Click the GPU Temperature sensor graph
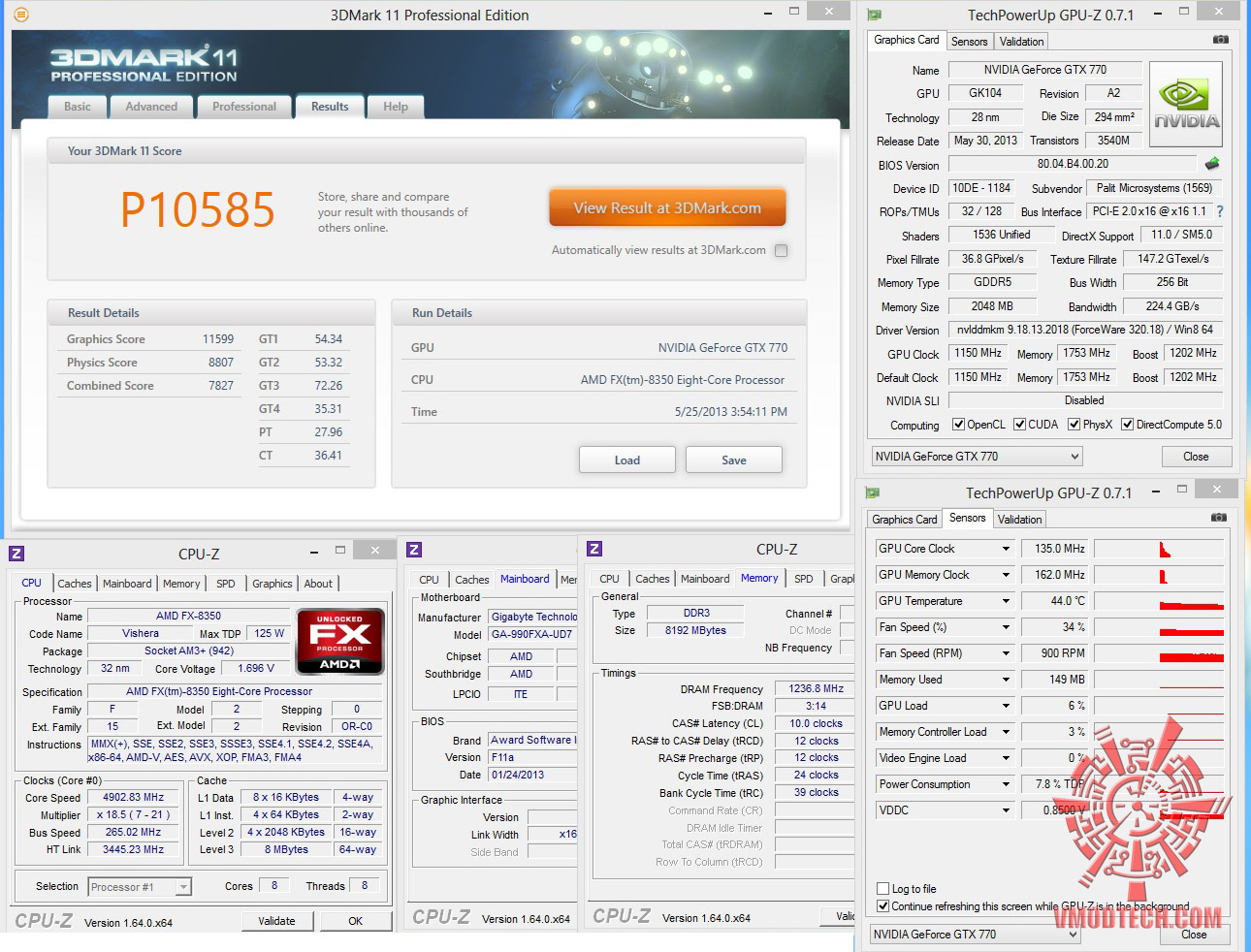This screenshot has height=952, width=1251. (x=1160, y=601)
